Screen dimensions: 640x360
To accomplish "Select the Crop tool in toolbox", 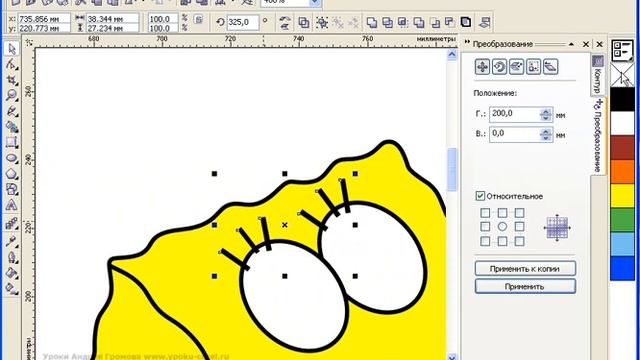I will click(x=11, y=80).
